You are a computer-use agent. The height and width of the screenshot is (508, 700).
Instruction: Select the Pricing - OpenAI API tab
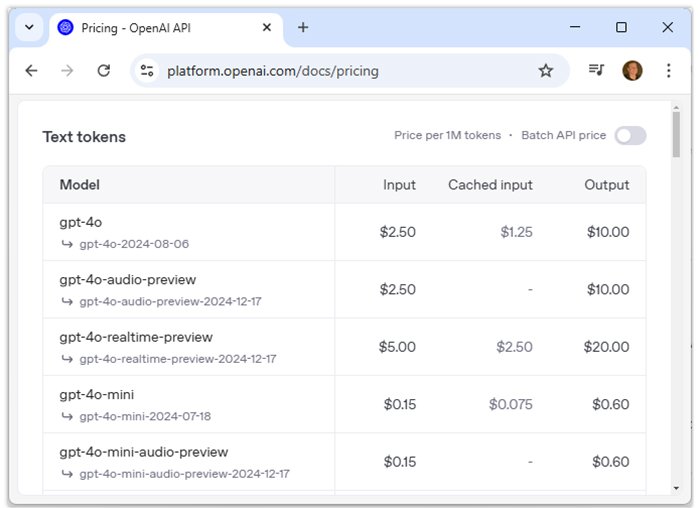(166, 28)
